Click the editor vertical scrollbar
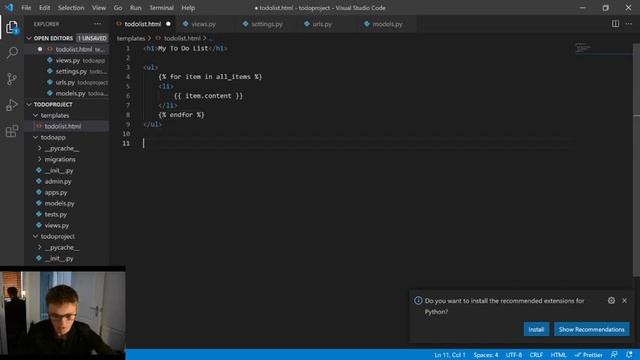Screen dimensions: 640x360 pyautogui.click(x=636, y=159)
